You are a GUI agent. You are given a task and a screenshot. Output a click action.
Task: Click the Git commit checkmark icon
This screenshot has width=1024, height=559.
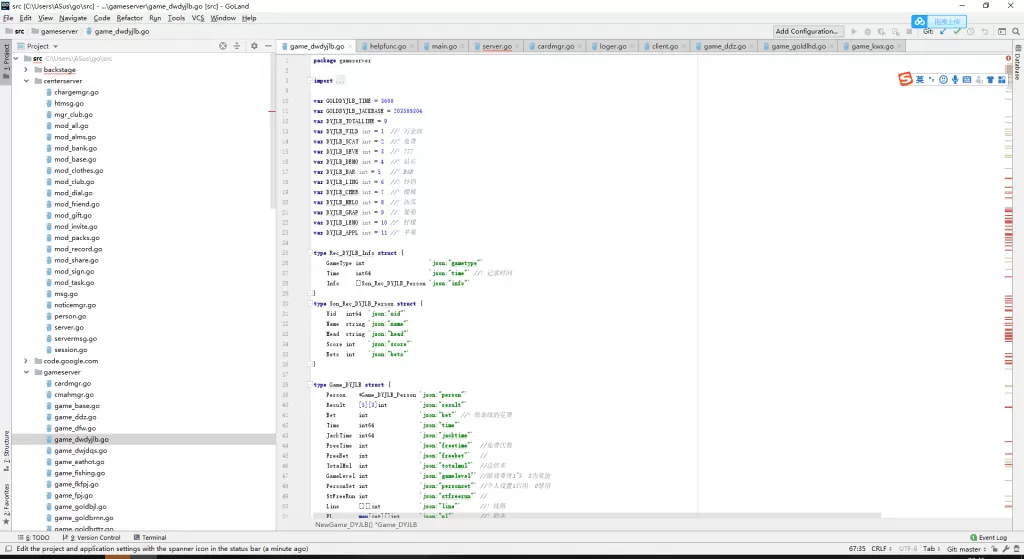click(x=957, y=31)
